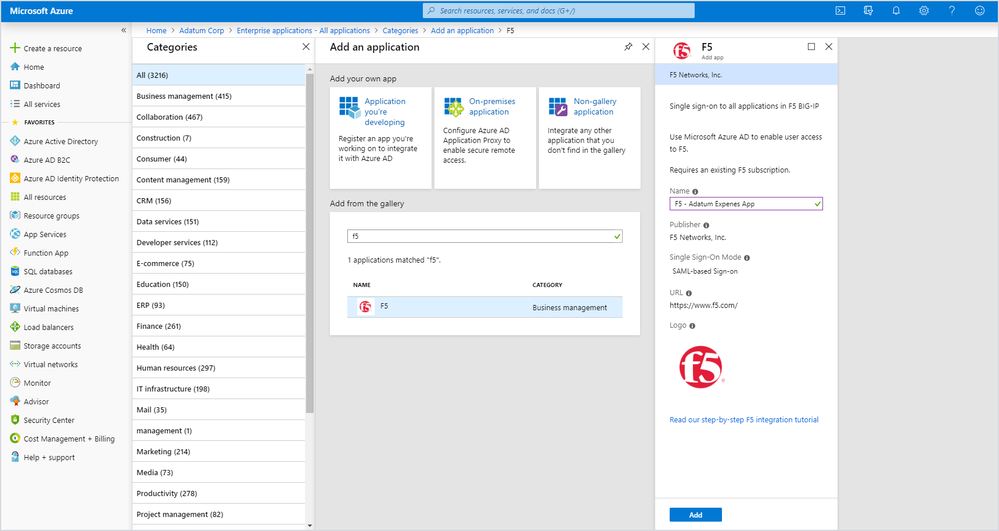Screen dimensions: 999x531
Task: Click App Services icon
Action: [15, 234]
